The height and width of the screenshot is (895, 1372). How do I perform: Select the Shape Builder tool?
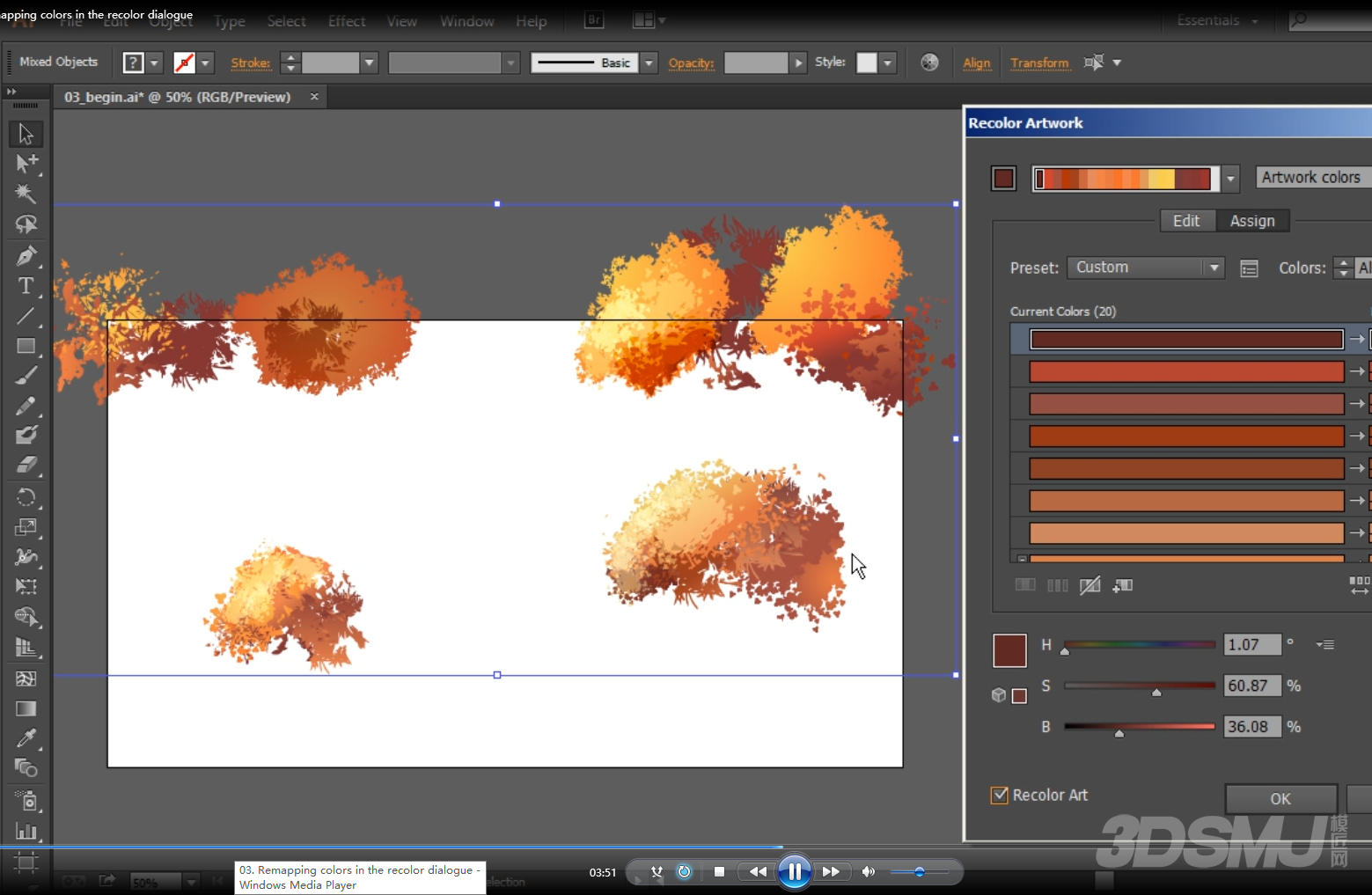pos(26,617)
